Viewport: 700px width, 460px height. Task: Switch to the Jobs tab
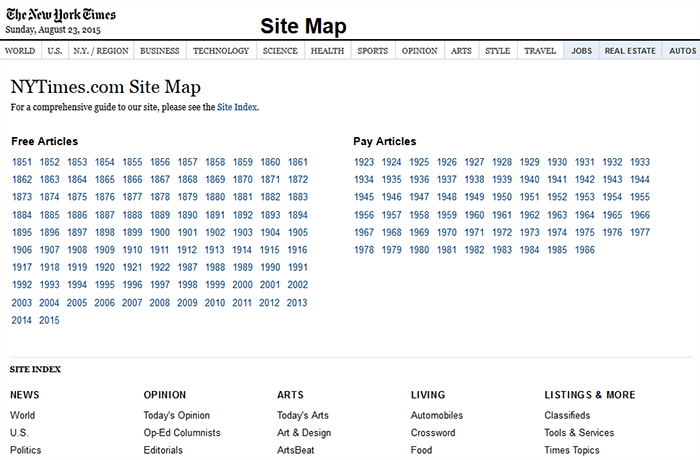click(x=581, y=50)
